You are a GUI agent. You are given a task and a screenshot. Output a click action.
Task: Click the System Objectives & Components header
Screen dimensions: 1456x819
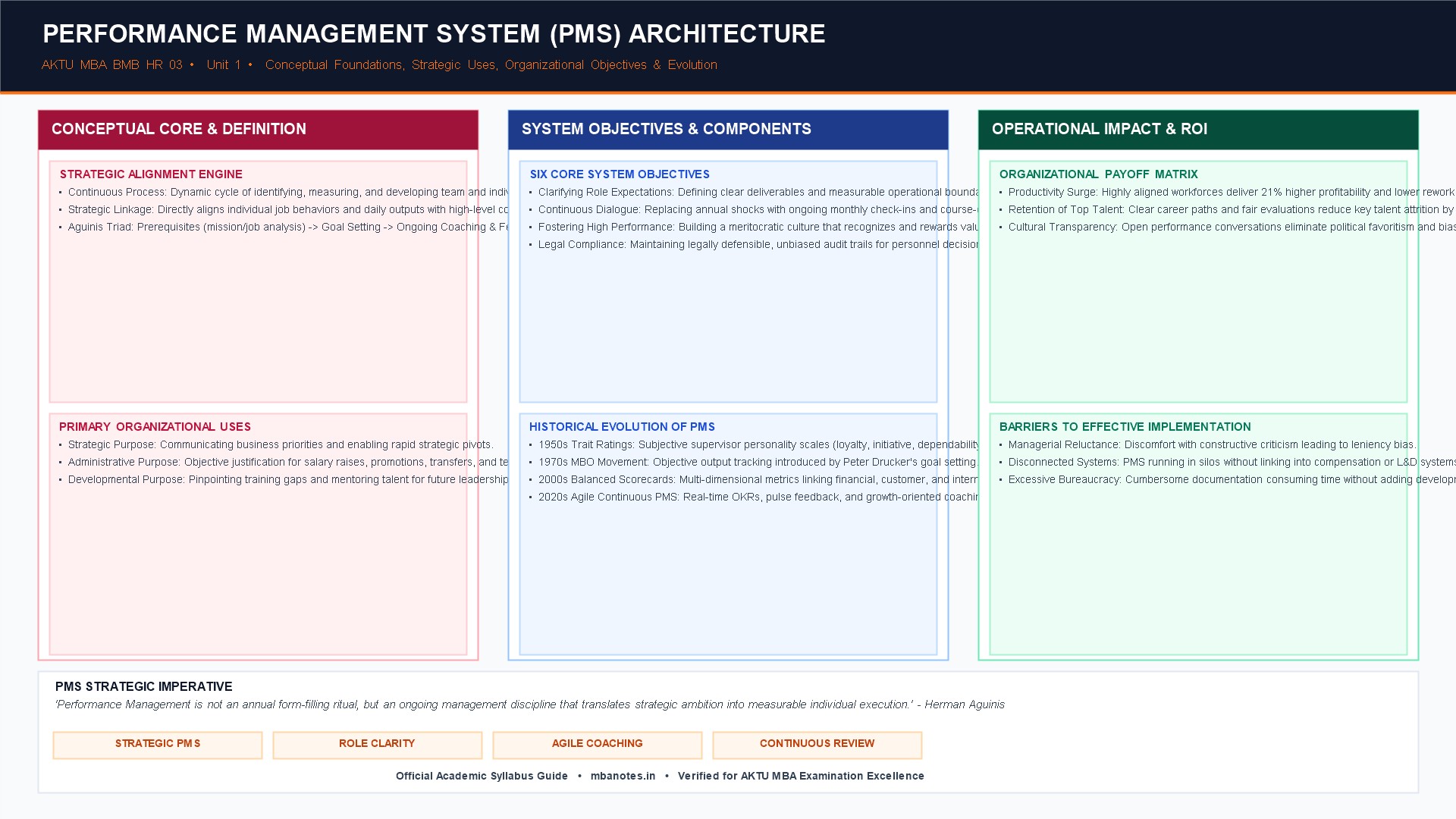pyautogui.click(x=728, y=130)
